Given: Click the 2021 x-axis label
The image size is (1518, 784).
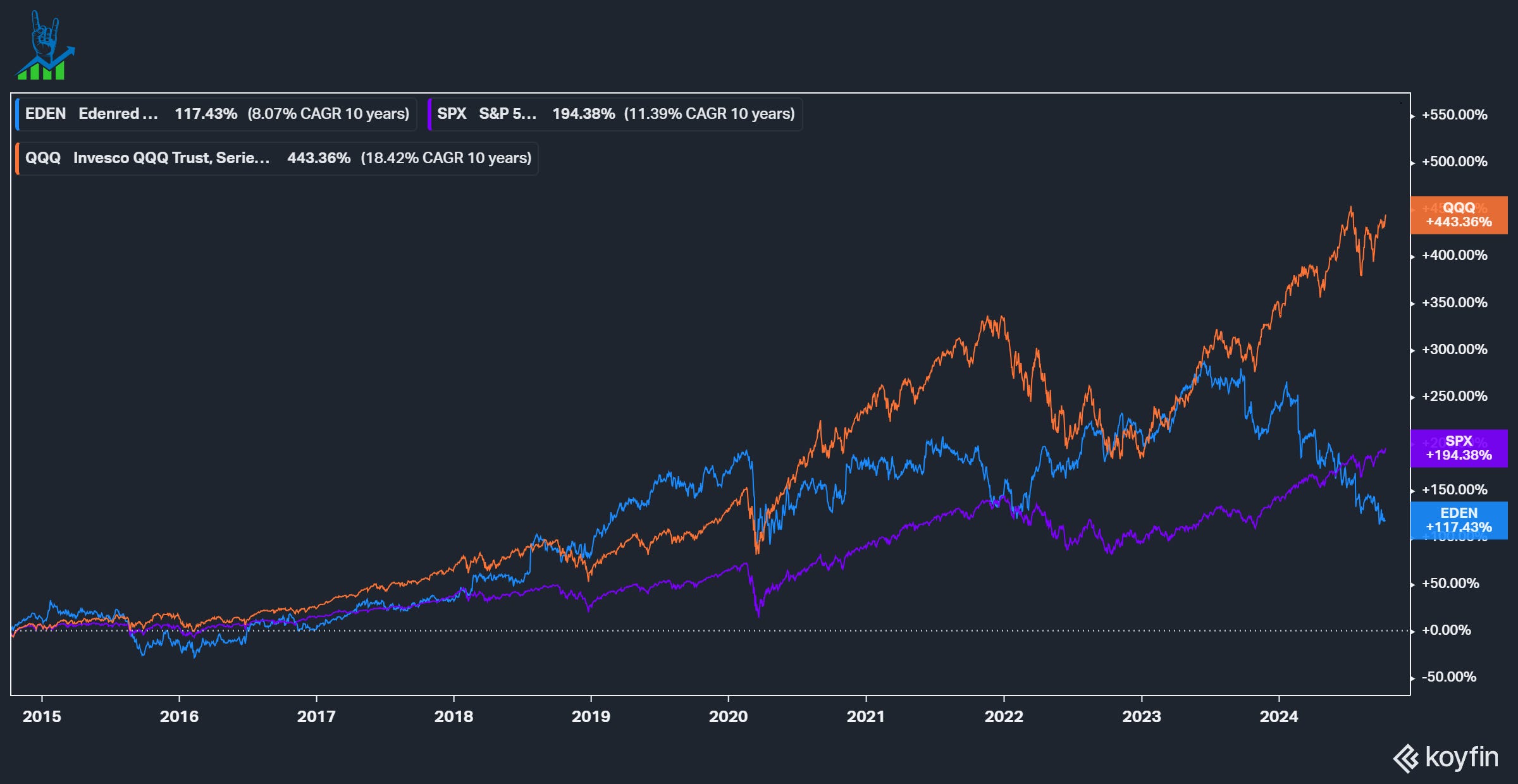Looking at the screenshot, I should (866, 716).
